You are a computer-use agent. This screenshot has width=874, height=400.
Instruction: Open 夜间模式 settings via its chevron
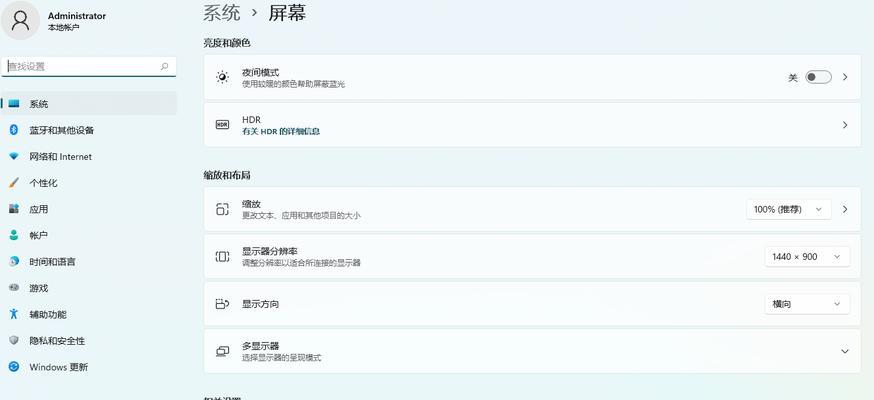click(845, 77)
